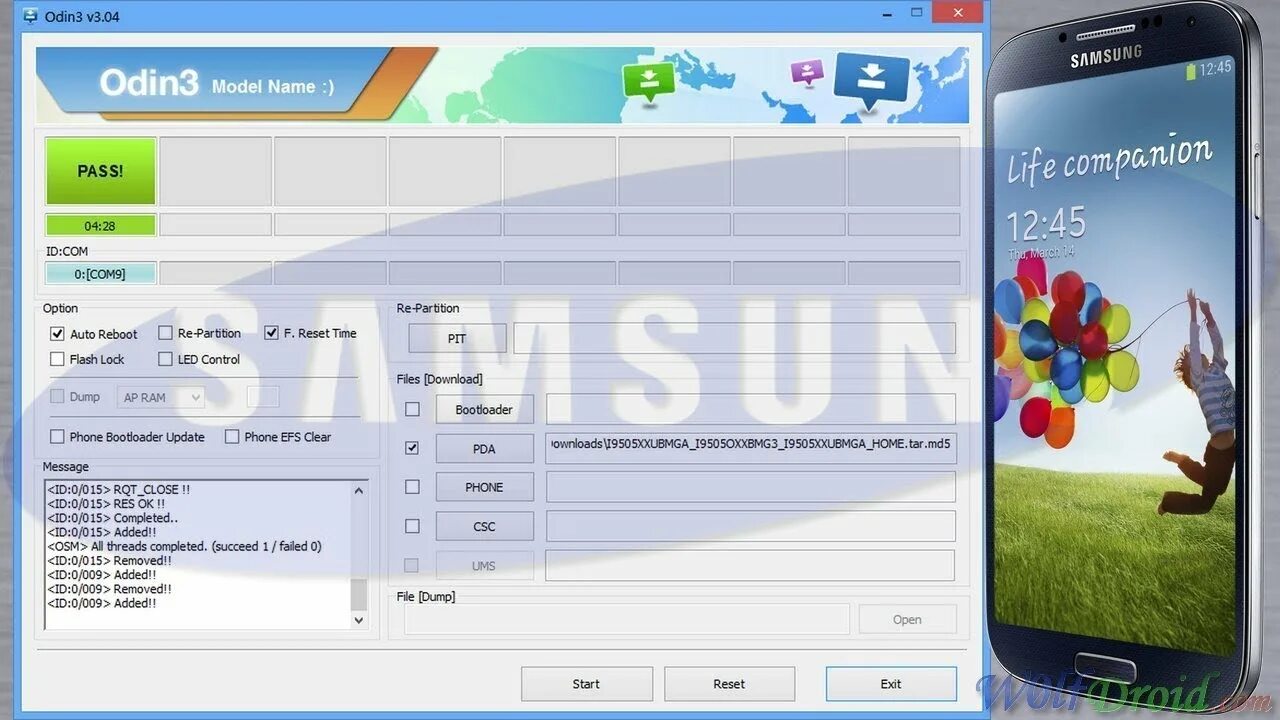
Task: Check the Phone EFS Clear option
Action: [x=232, y=437]
